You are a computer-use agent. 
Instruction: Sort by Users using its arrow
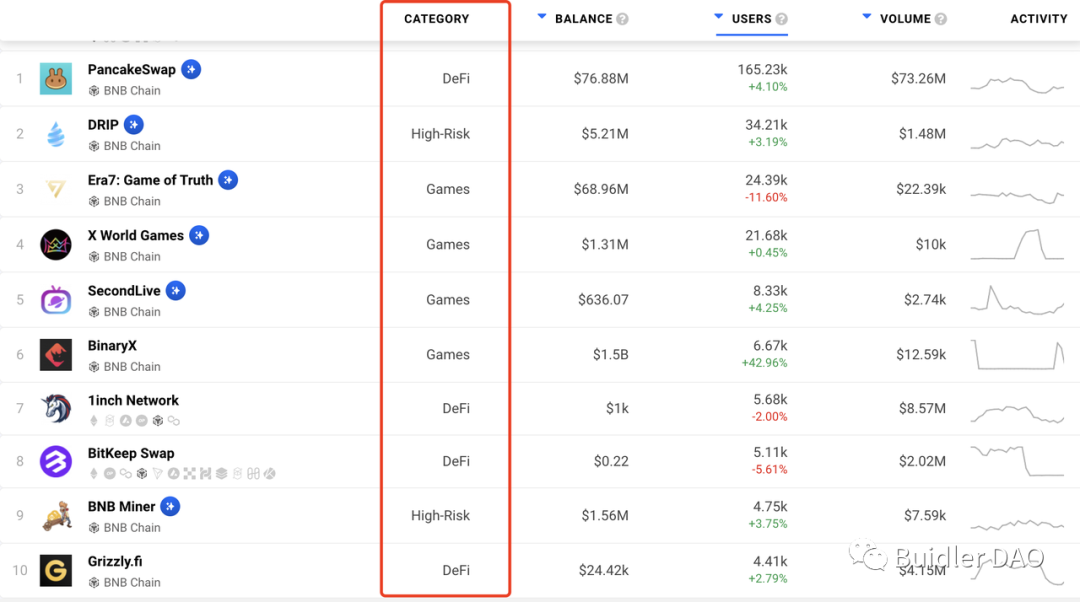(718, 16)
